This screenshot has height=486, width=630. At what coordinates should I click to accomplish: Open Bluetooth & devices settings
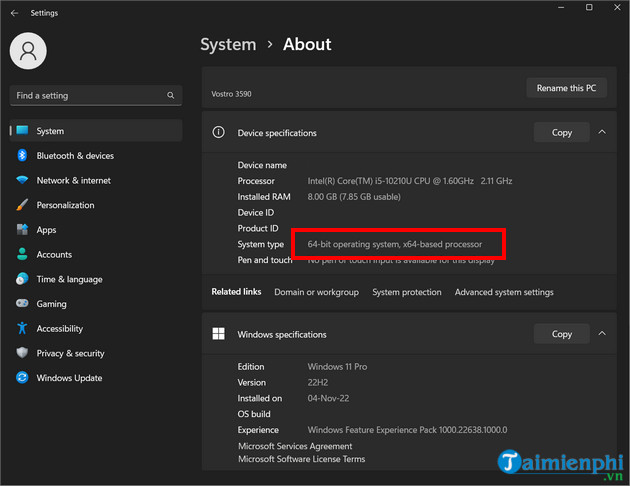(x=96, y=155)
